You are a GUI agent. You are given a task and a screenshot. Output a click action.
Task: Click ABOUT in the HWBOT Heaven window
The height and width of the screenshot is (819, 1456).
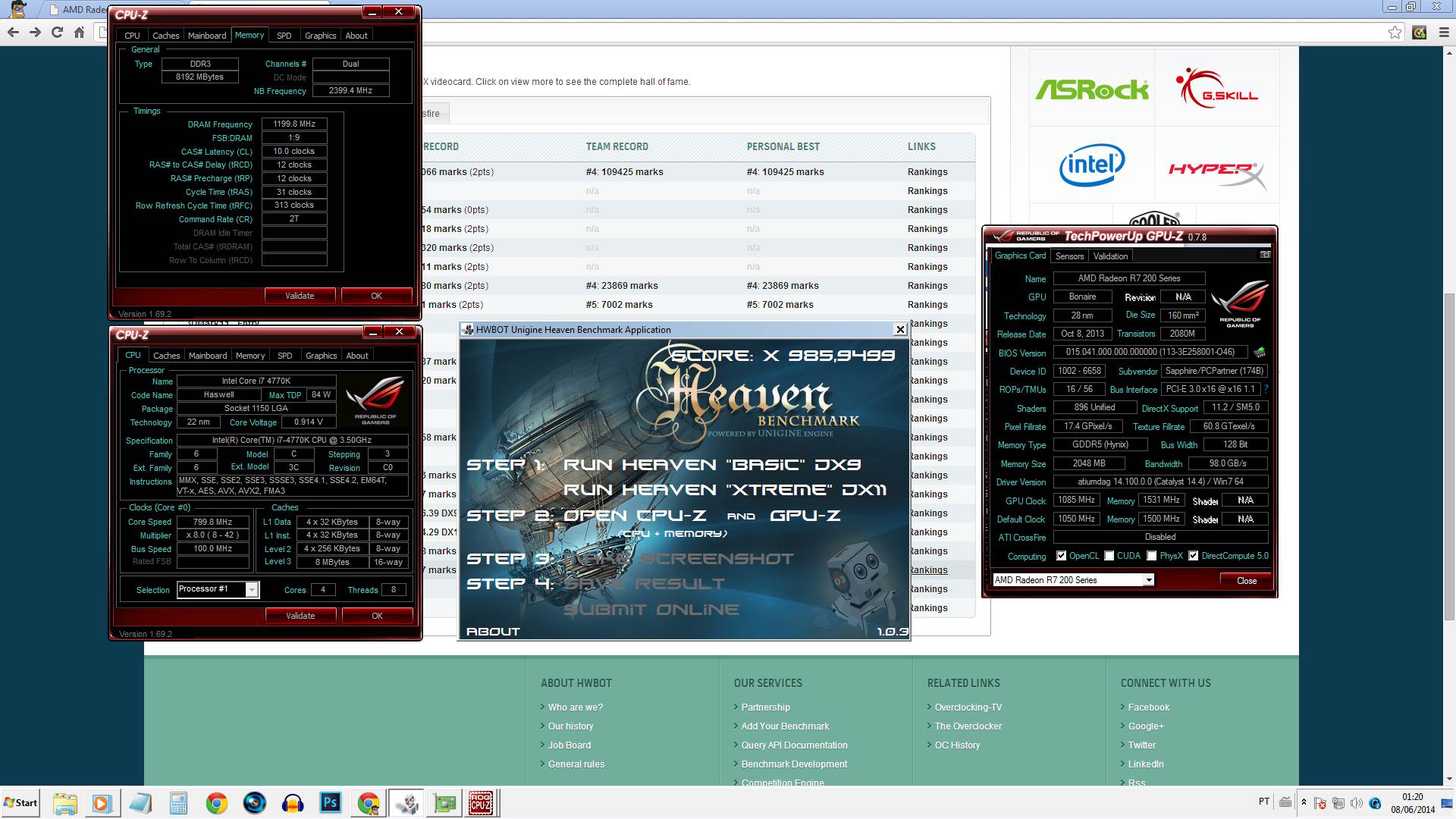(493, 631)
